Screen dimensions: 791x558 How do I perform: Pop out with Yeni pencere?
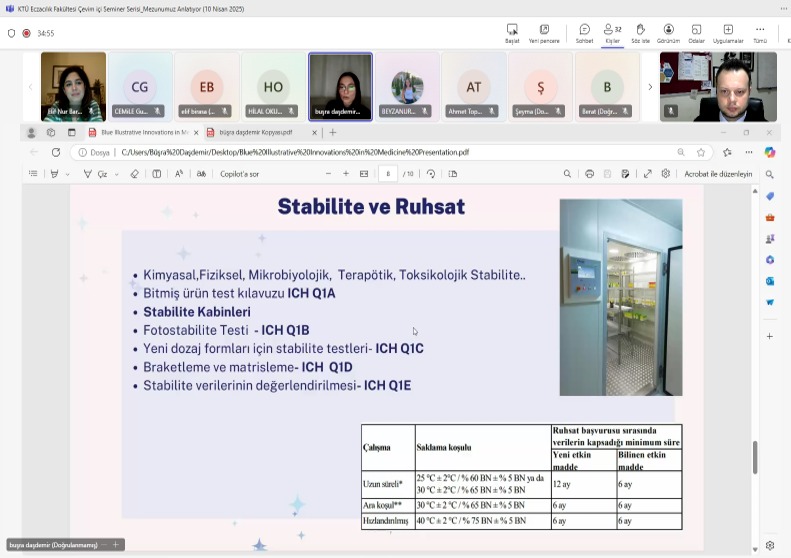tap(544, 33)
